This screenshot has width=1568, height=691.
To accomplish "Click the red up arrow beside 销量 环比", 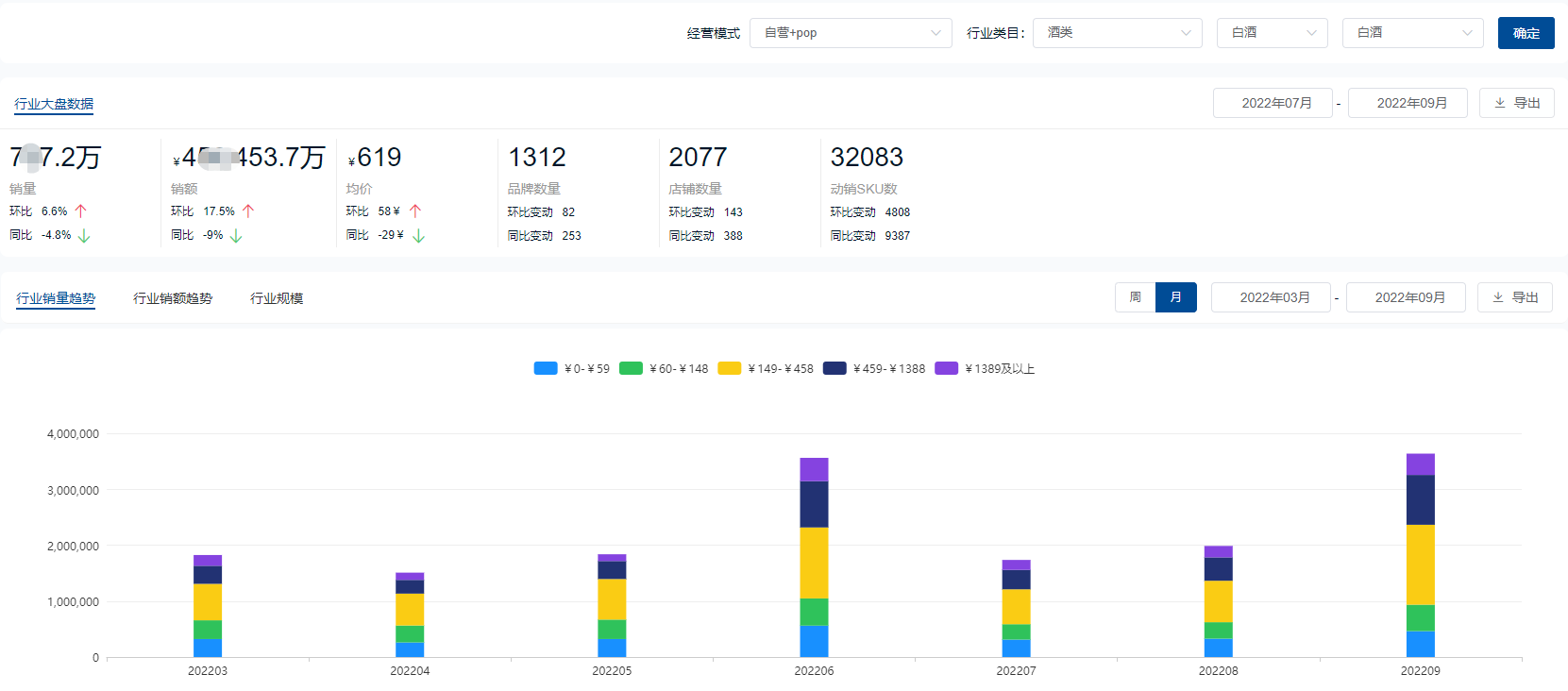I will pyautogui.click(x=81, y=211).
